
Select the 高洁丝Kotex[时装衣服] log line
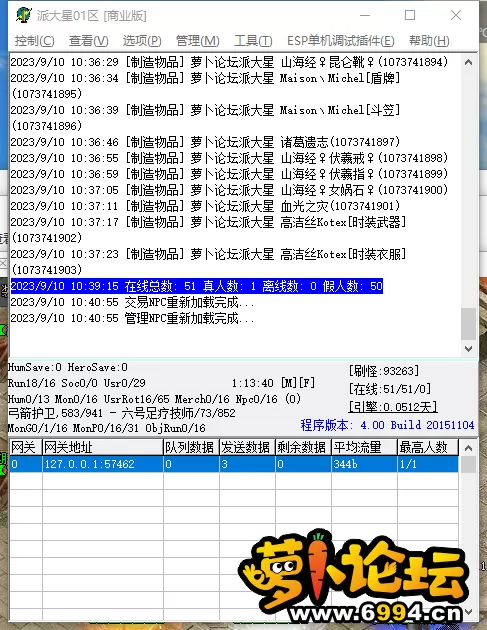[x=208, y=262]
